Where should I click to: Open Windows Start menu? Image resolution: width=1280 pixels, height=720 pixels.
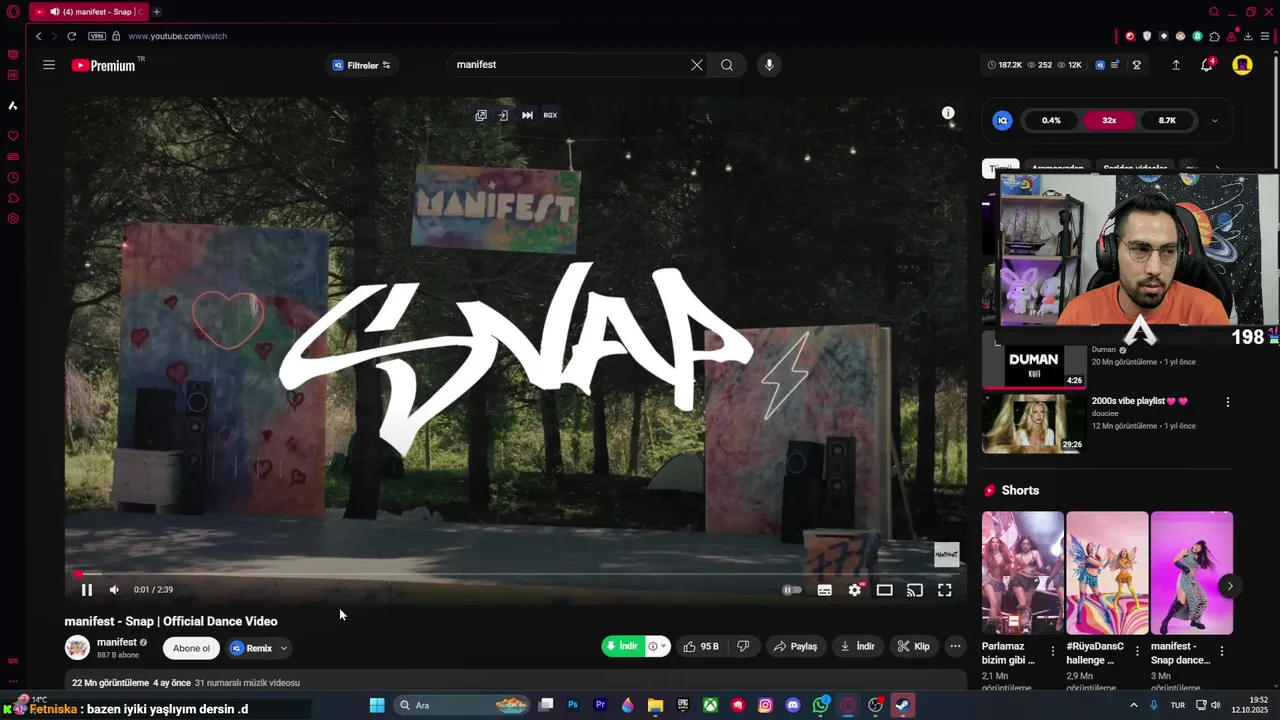pyautogui.click(x=377, y=705)
